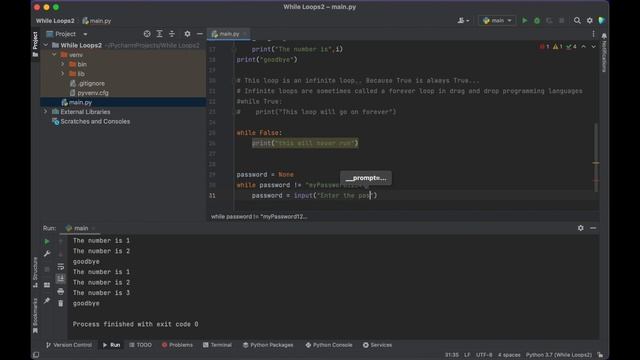Rerun main with the Run panel play icon
The width and height of the screenshot is (640, 360).
[47, 241]
